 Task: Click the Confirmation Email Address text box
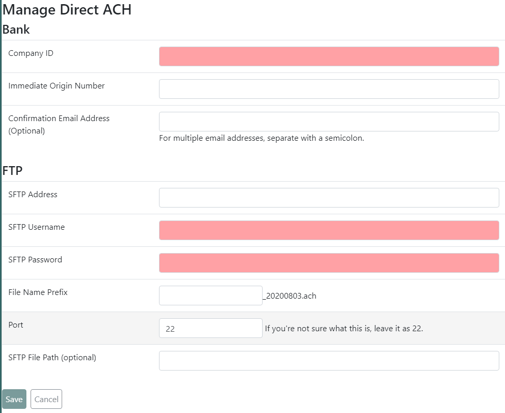coord(329,121)
